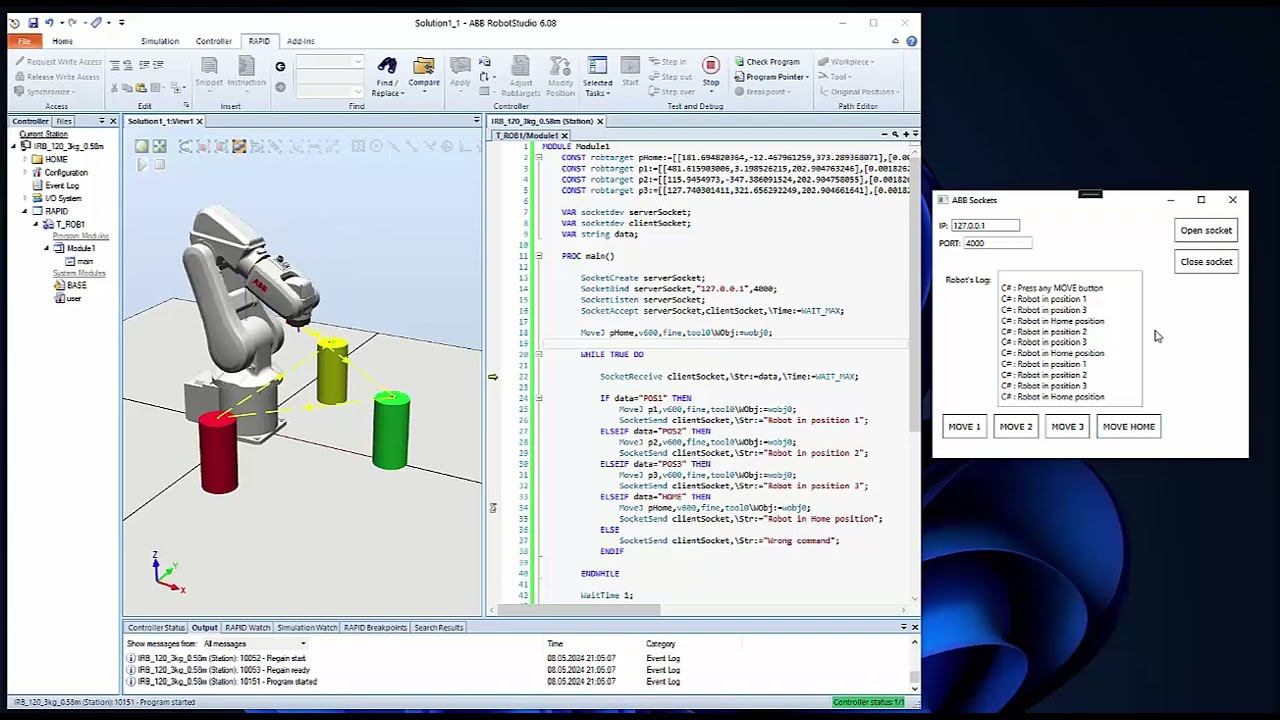Screen dimensions: 1280x720
Task: Click the back navigation arrow in Find group
Action: (x=280, y=66)
